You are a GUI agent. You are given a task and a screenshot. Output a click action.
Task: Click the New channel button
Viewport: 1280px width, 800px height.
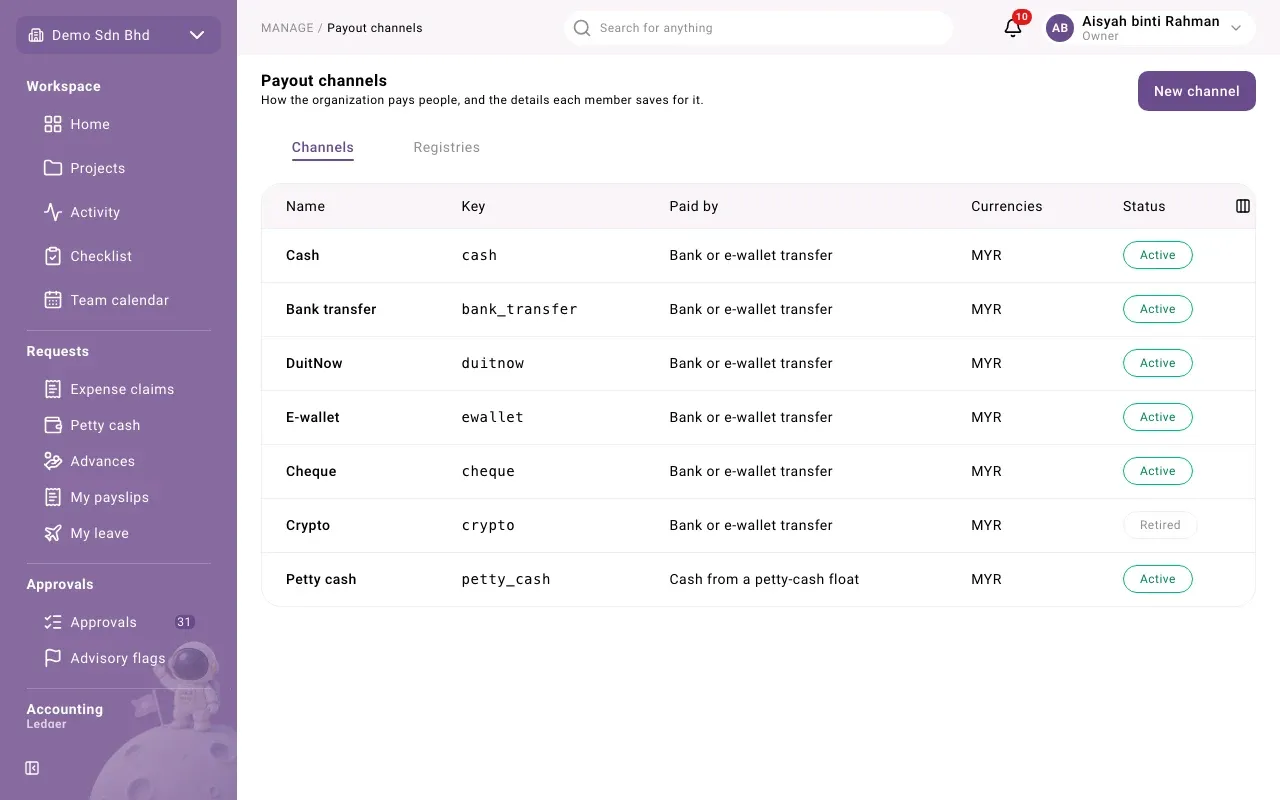click(x=1197, y=91)
